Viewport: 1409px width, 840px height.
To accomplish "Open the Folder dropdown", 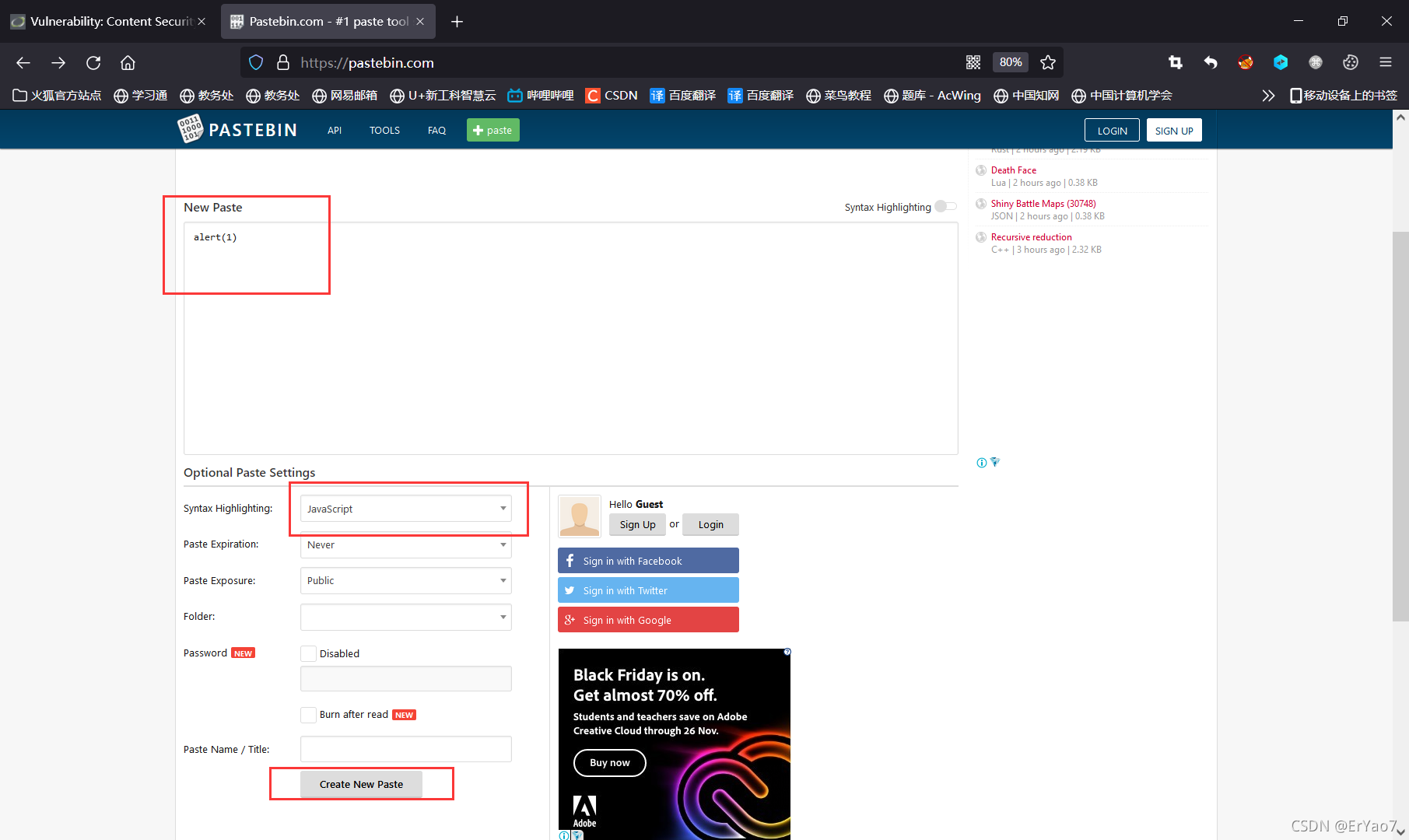I will [x=406, y=617].
